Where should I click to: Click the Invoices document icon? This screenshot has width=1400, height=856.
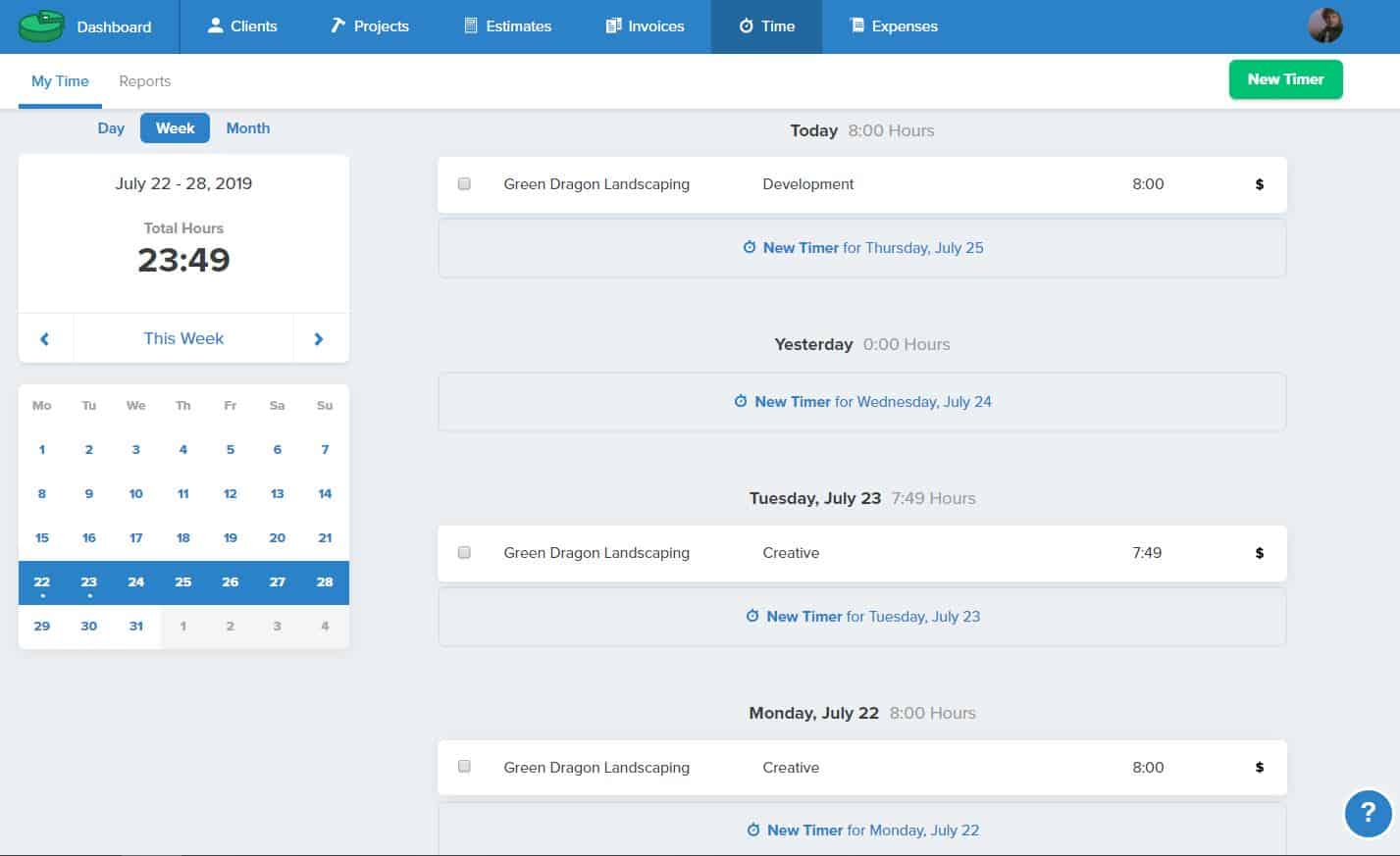click(x=613, y=25)
